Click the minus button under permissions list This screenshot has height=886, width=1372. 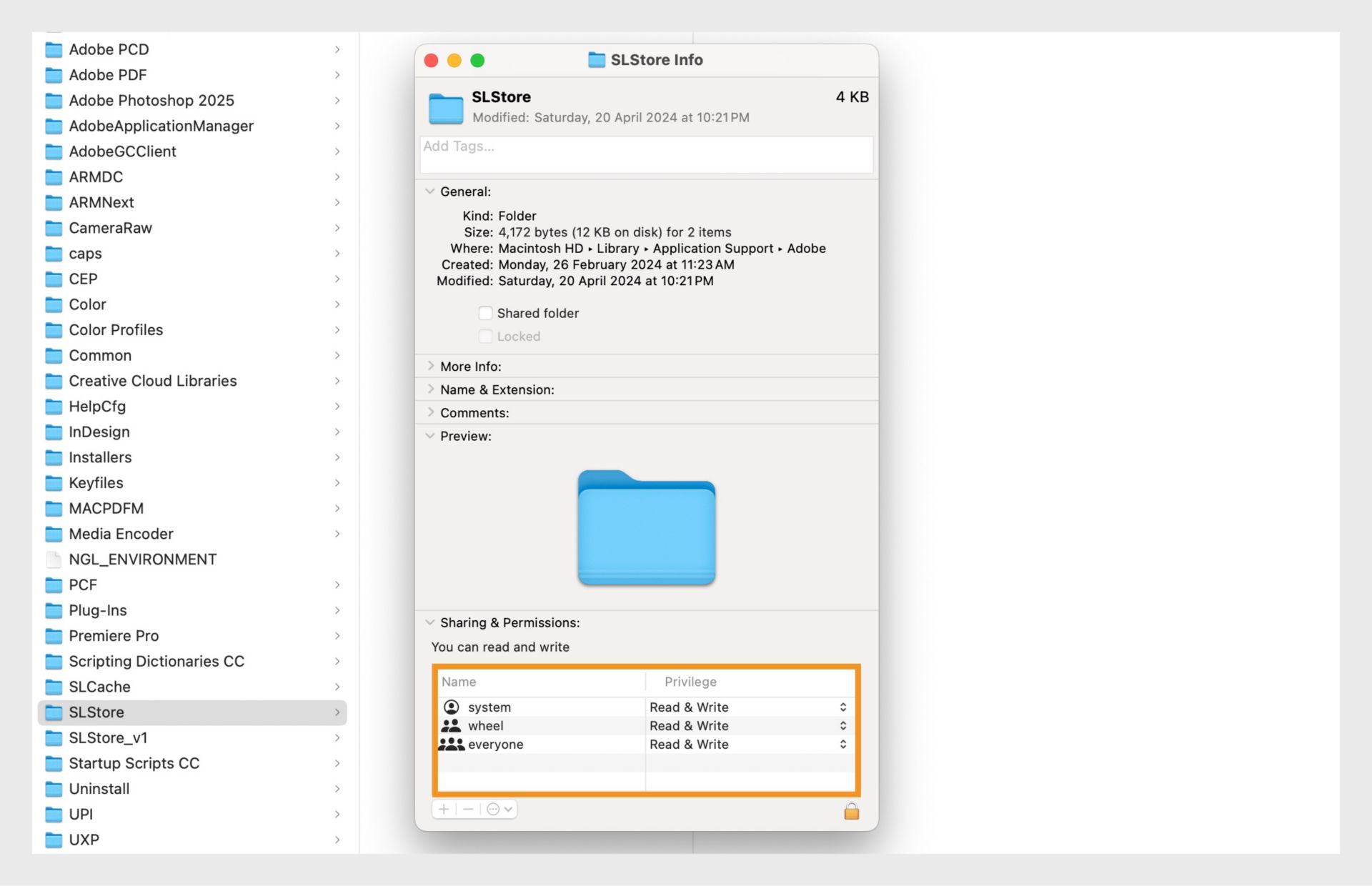[x=468, y=810]
